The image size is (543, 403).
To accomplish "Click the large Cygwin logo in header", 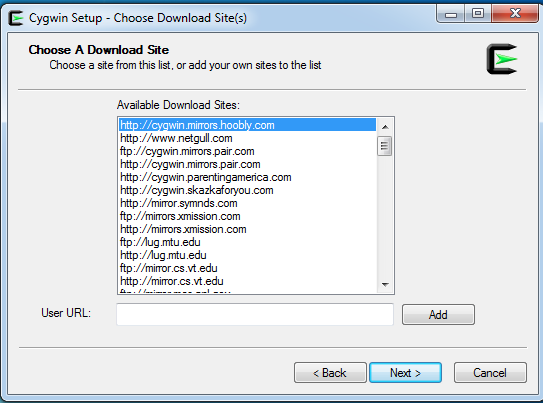I will [502, 59].
